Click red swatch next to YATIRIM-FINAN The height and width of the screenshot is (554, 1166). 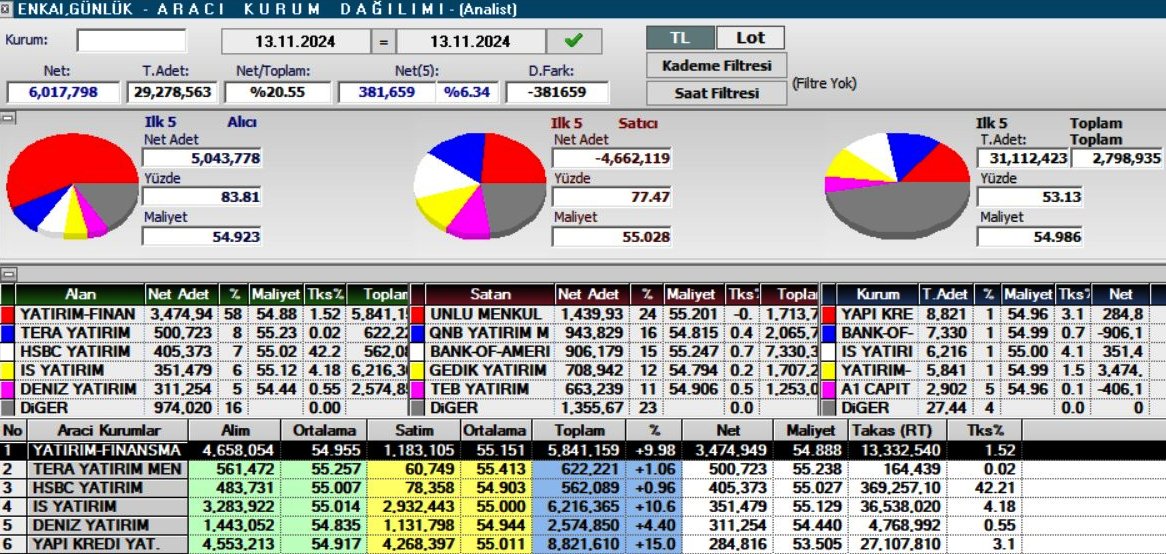pos(7,314)
